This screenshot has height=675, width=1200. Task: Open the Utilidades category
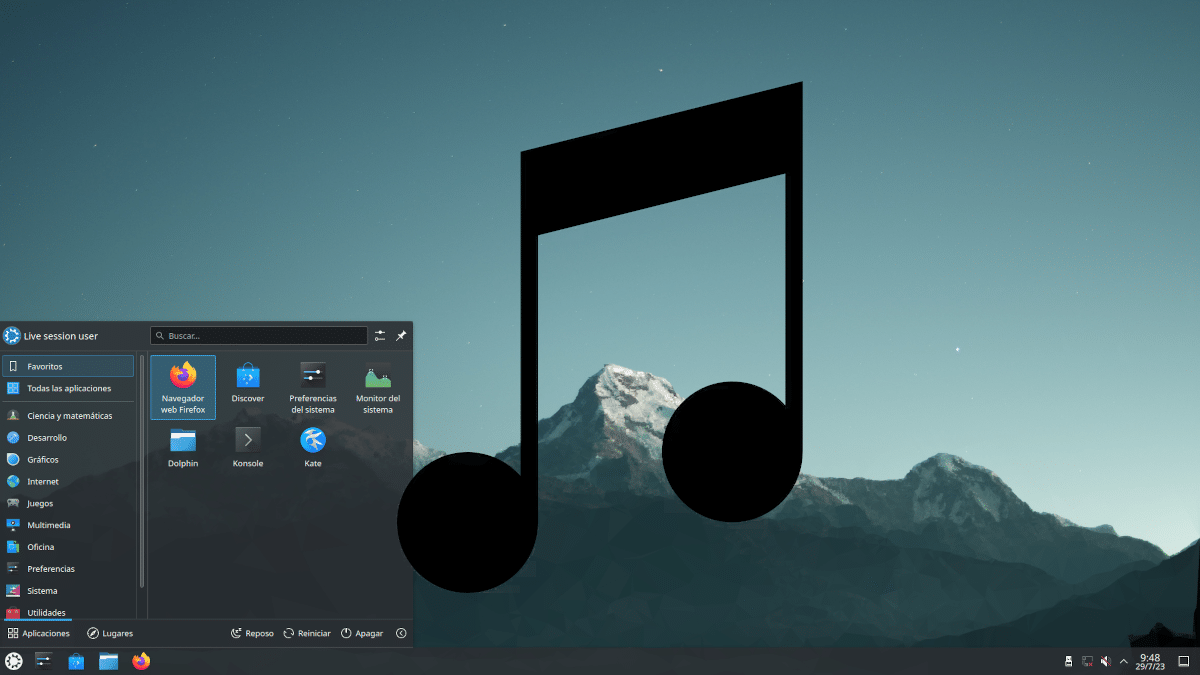[68, 612]
